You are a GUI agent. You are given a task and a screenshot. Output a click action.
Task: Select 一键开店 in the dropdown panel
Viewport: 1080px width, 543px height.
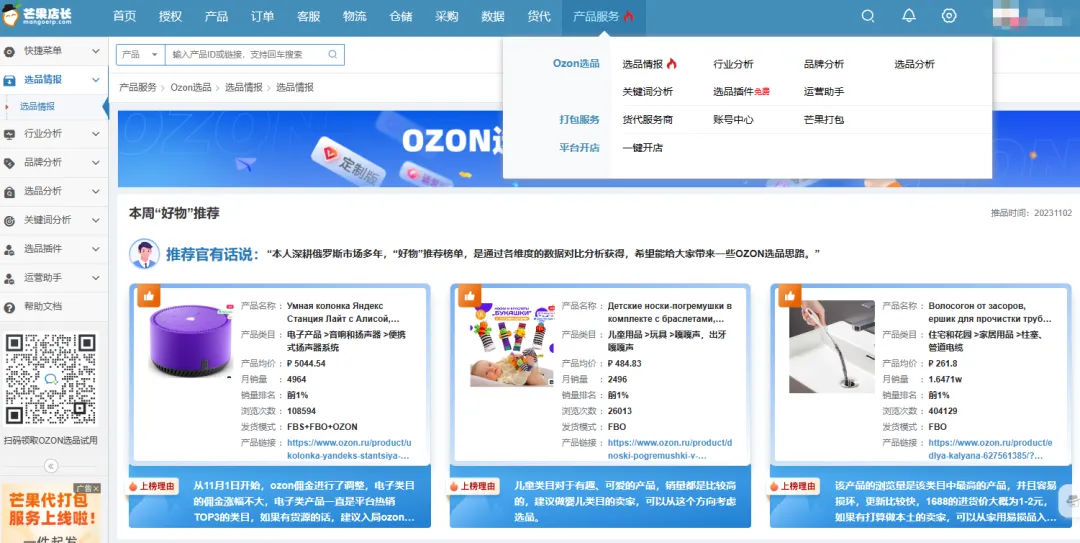643,147
